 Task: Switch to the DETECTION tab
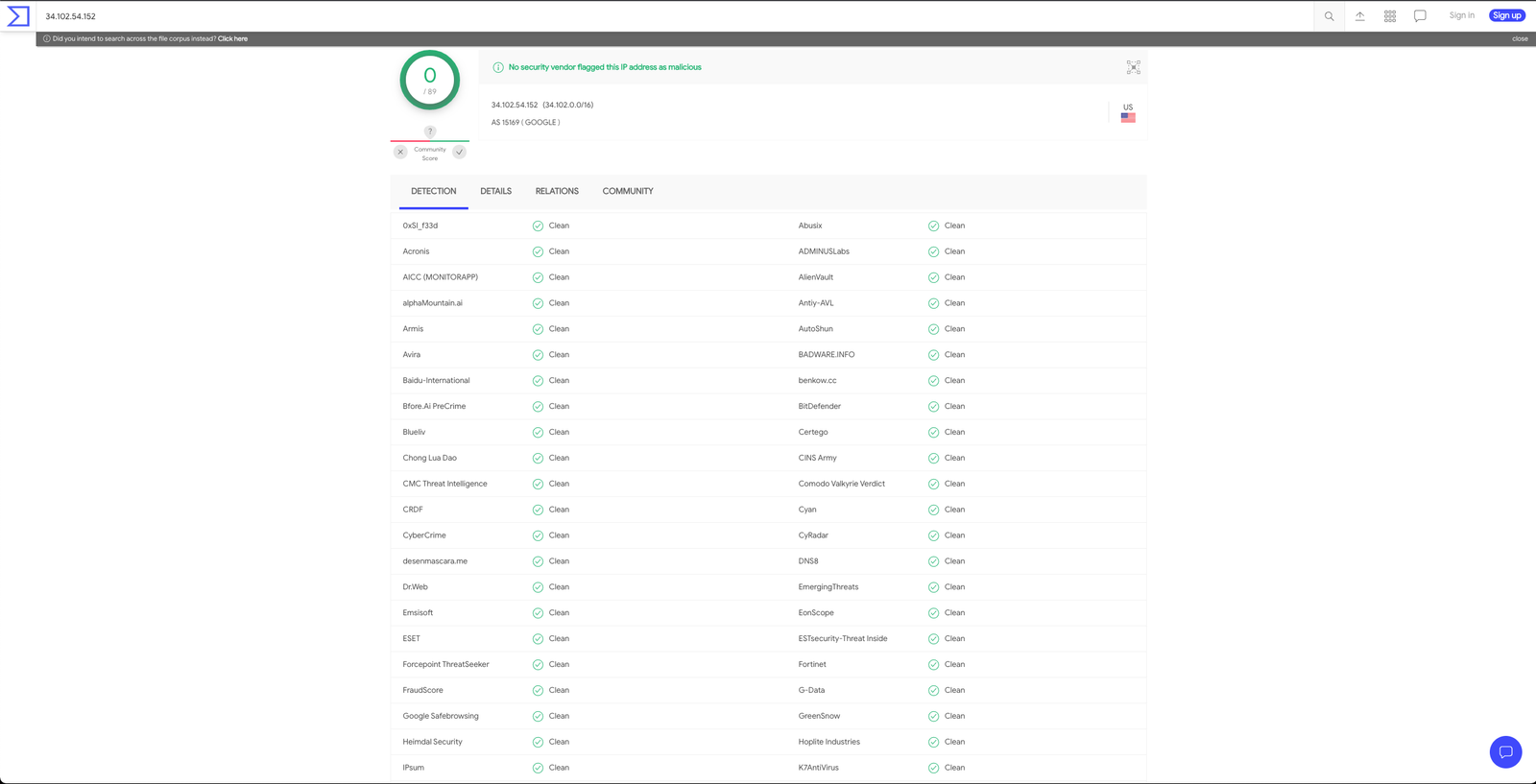pos(434,191)
